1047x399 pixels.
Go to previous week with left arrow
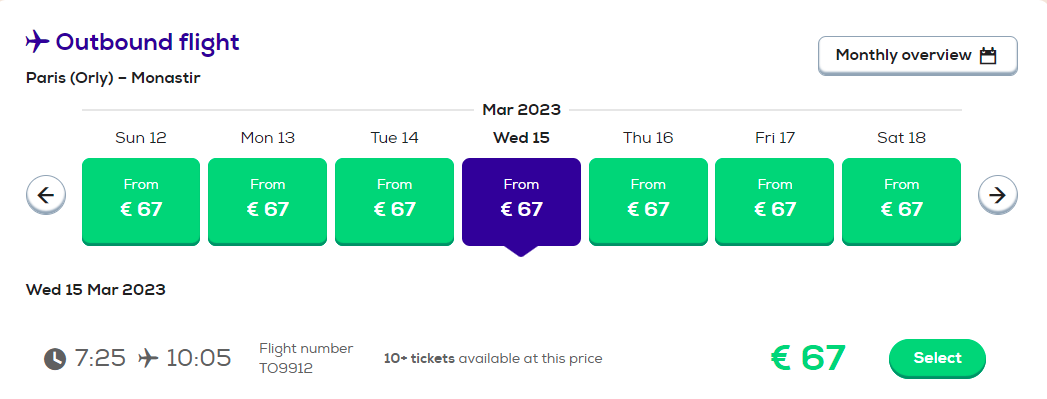tap(46, 195)
